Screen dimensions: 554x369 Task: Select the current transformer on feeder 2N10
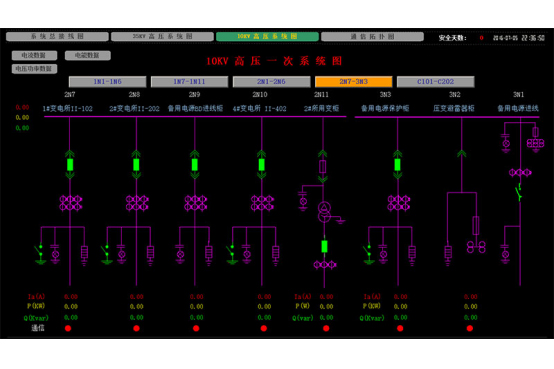pyautogui.click(x=262, y=203)
